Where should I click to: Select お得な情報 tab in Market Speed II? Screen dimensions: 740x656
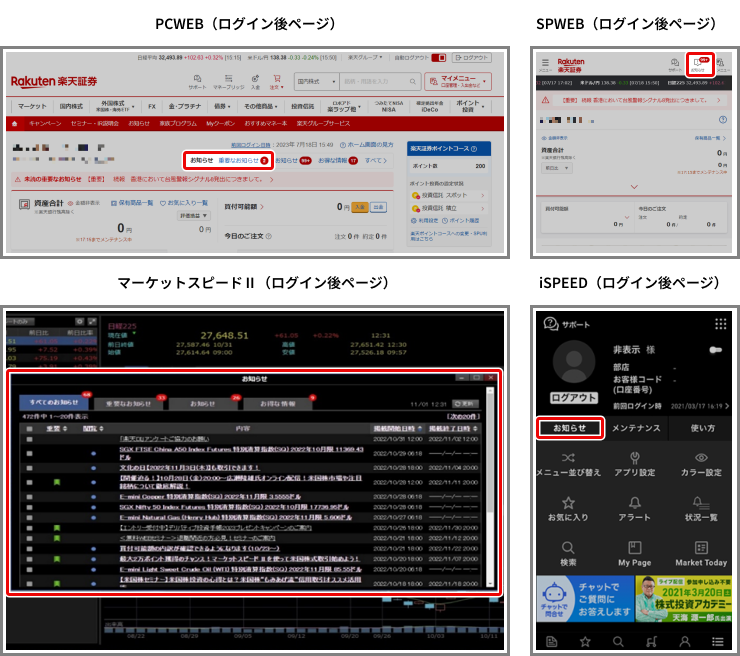tap(278, 404)
